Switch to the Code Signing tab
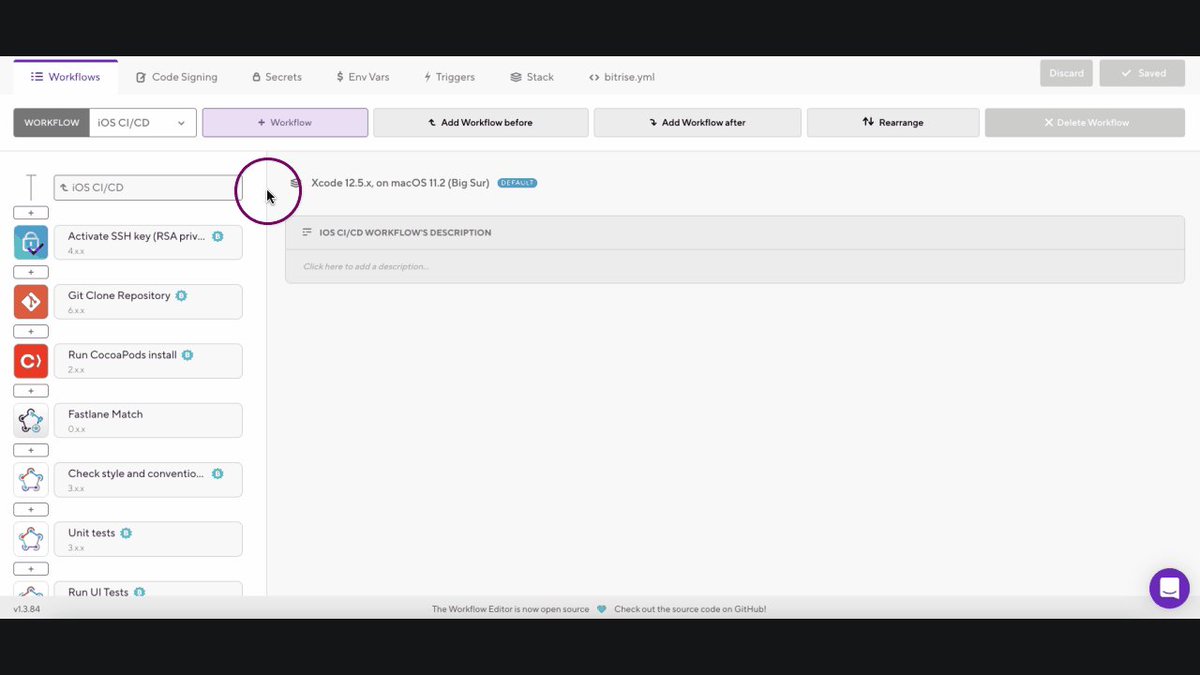Viewport: 1200px width, 675px height. pos(177,77)
